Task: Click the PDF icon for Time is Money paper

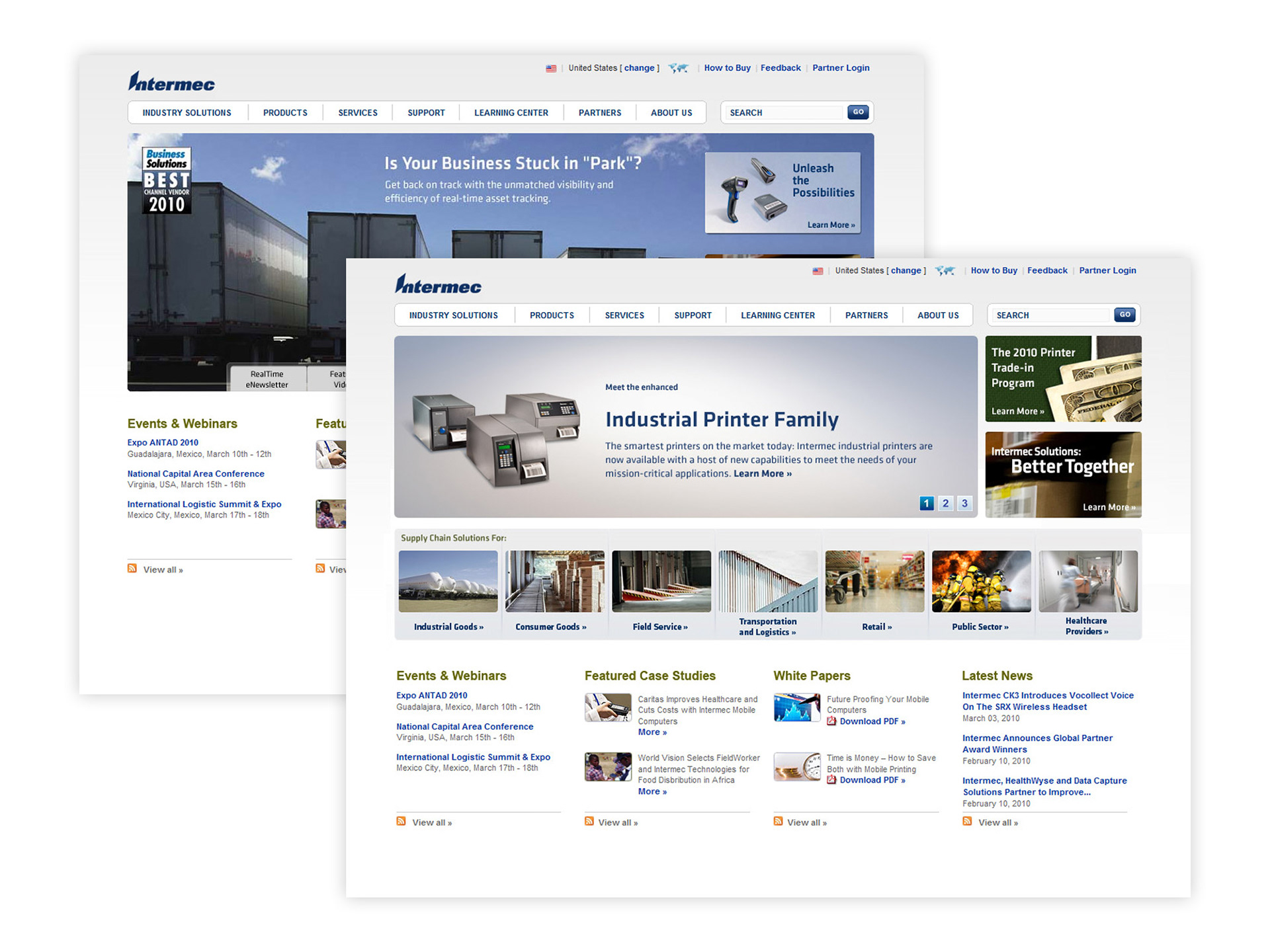Action: 831,780
